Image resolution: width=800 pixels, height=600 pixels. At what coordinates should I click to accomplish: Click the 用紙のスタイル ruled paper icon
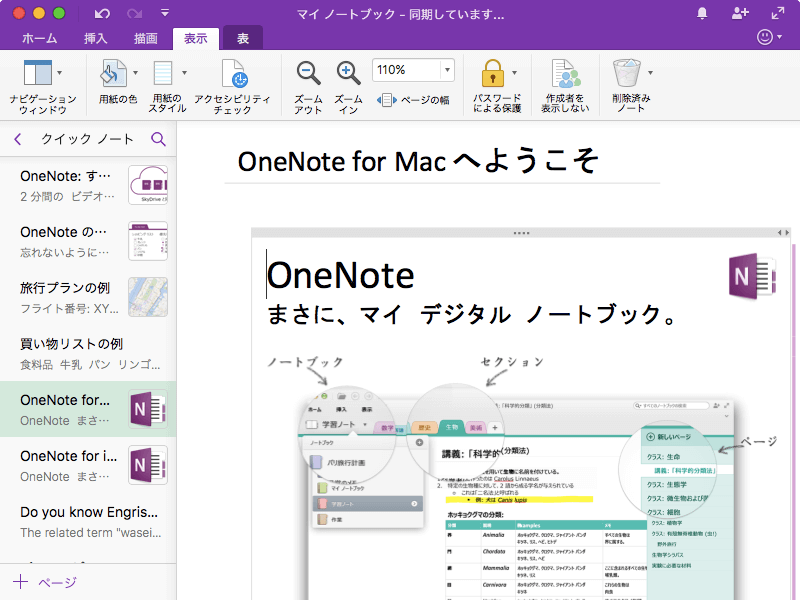coord(163,73)
